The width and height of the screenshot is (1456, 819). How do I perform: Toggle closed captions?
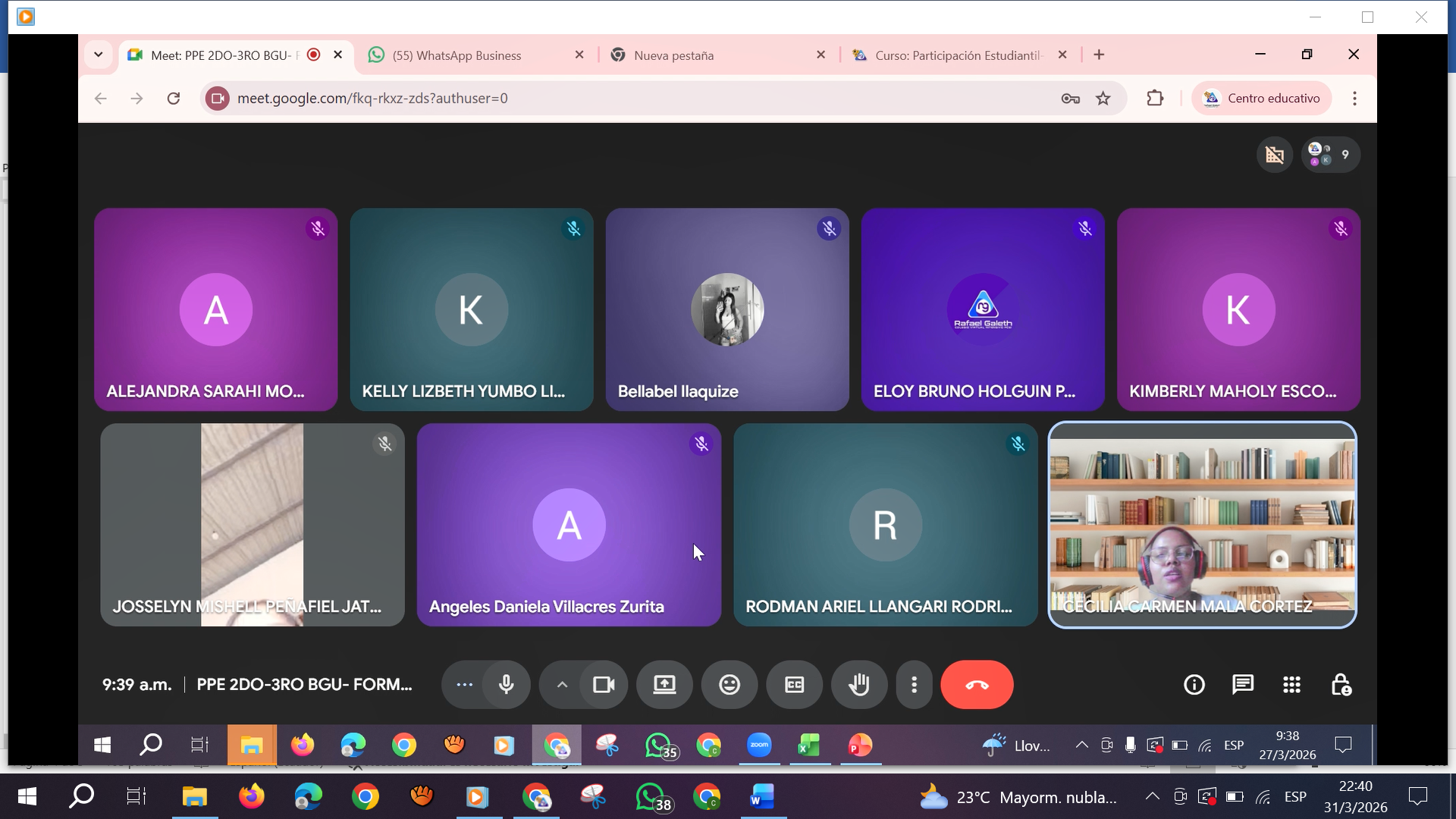794,685
